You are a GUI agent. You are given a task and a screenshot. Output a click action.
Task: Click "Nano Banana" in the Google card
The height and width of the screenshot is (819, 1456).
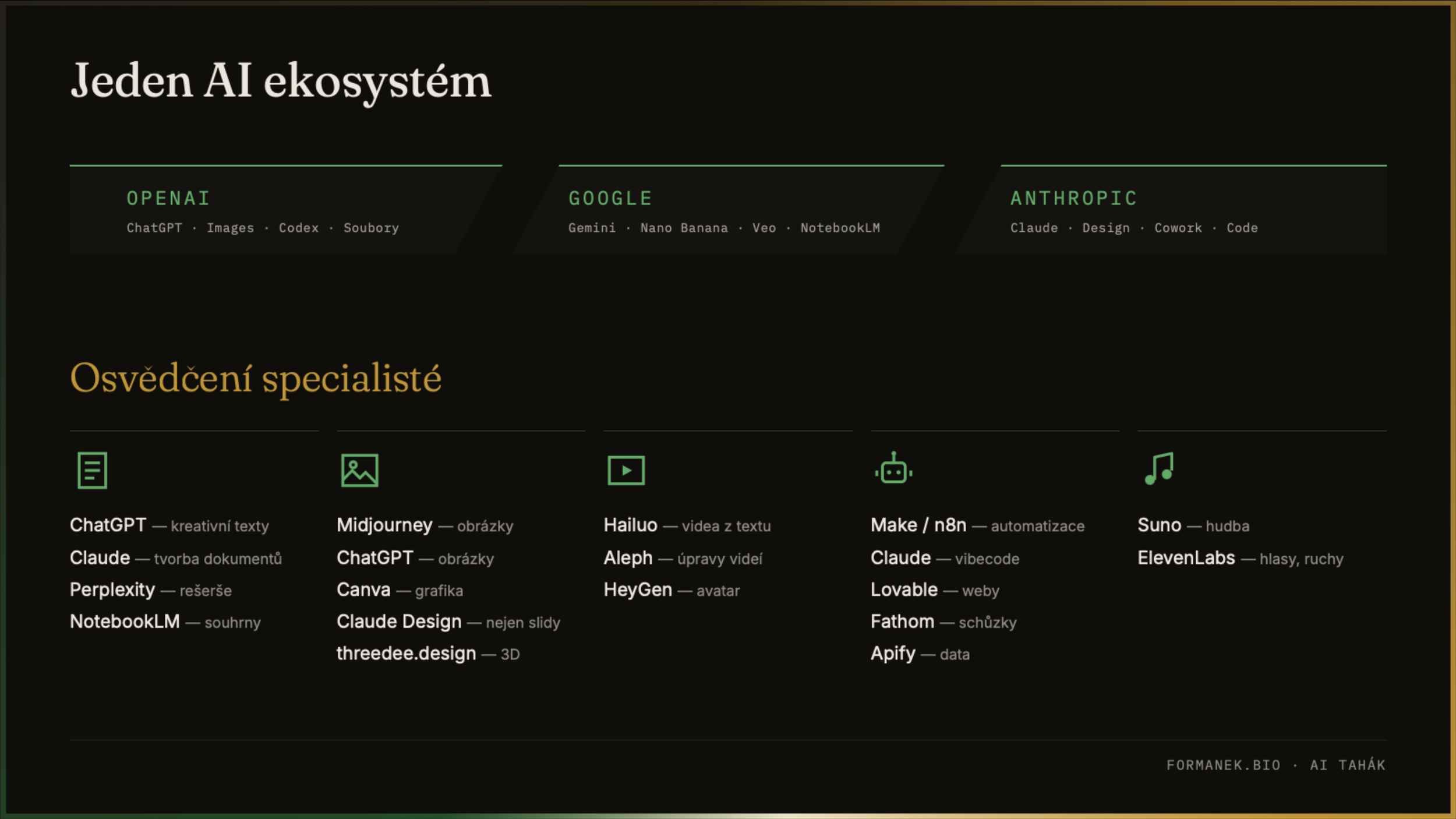[x=684, y=228]
